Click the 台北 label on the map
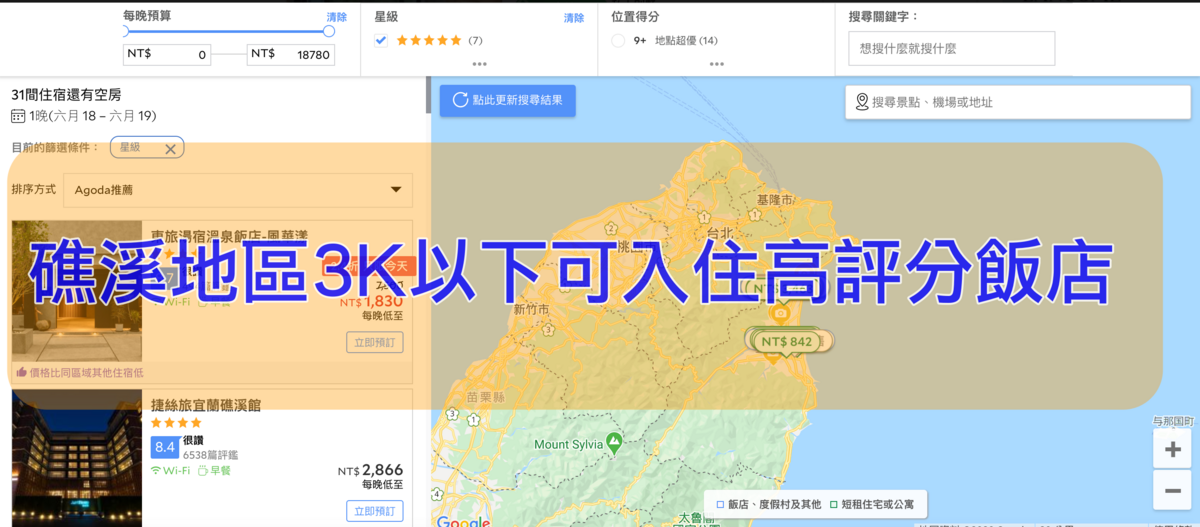The height and width of the screenshot is (527, 1200). 719,232
